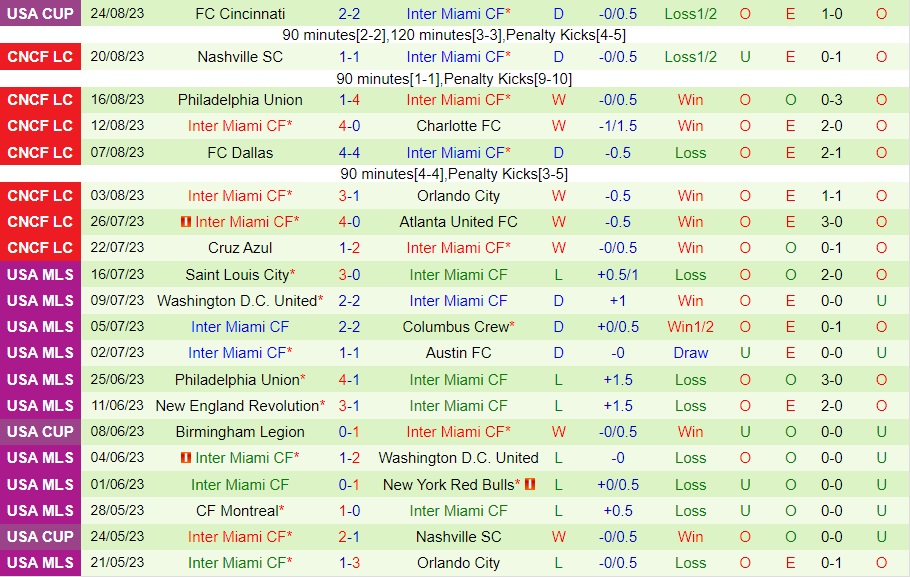The width and height of the screenshot is (910, 577).
Task: Click red card icon beside Inter Miami 04/06/23
Action: [x=186, y=457]
